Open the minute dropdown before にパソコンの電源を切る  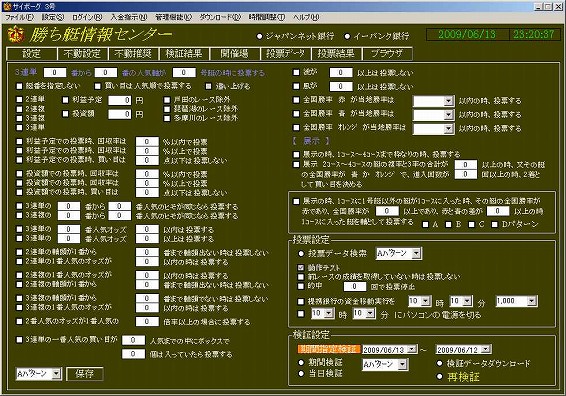[370, 313]
